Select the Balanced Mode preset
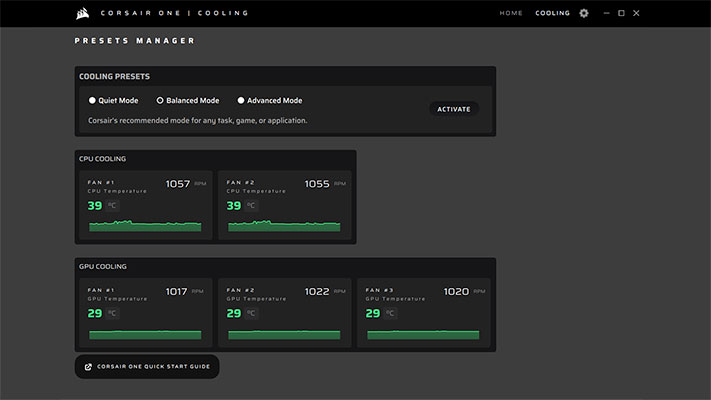The height and width of the screenshot is (400, 711). [160, 101]
